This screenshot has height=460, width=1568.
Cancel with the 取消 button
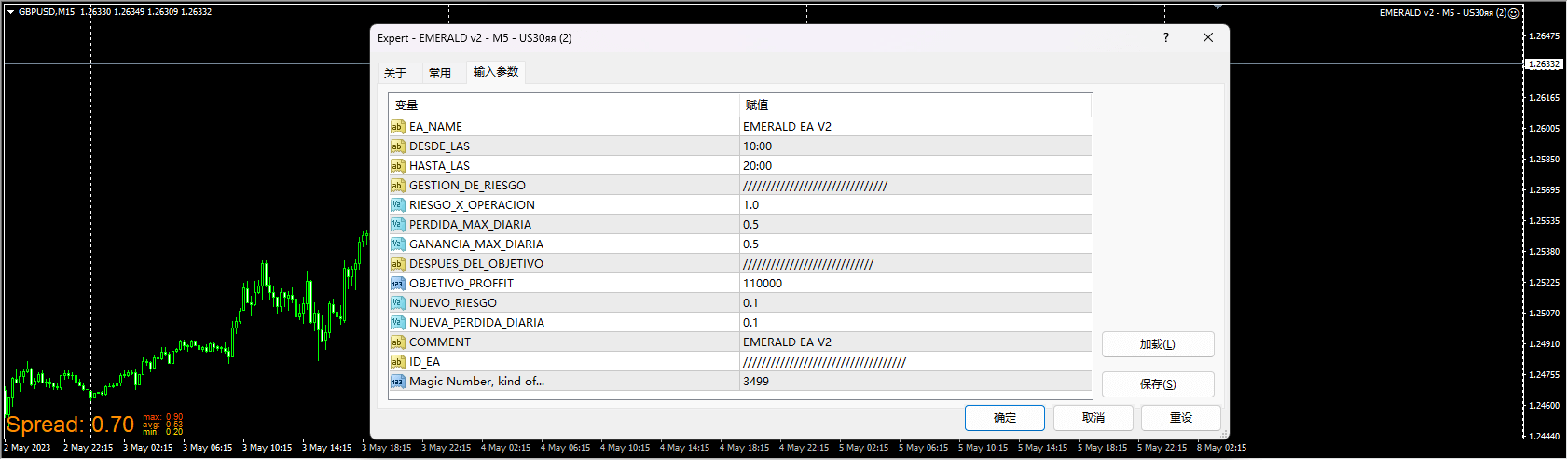[x=1093, y=418]
